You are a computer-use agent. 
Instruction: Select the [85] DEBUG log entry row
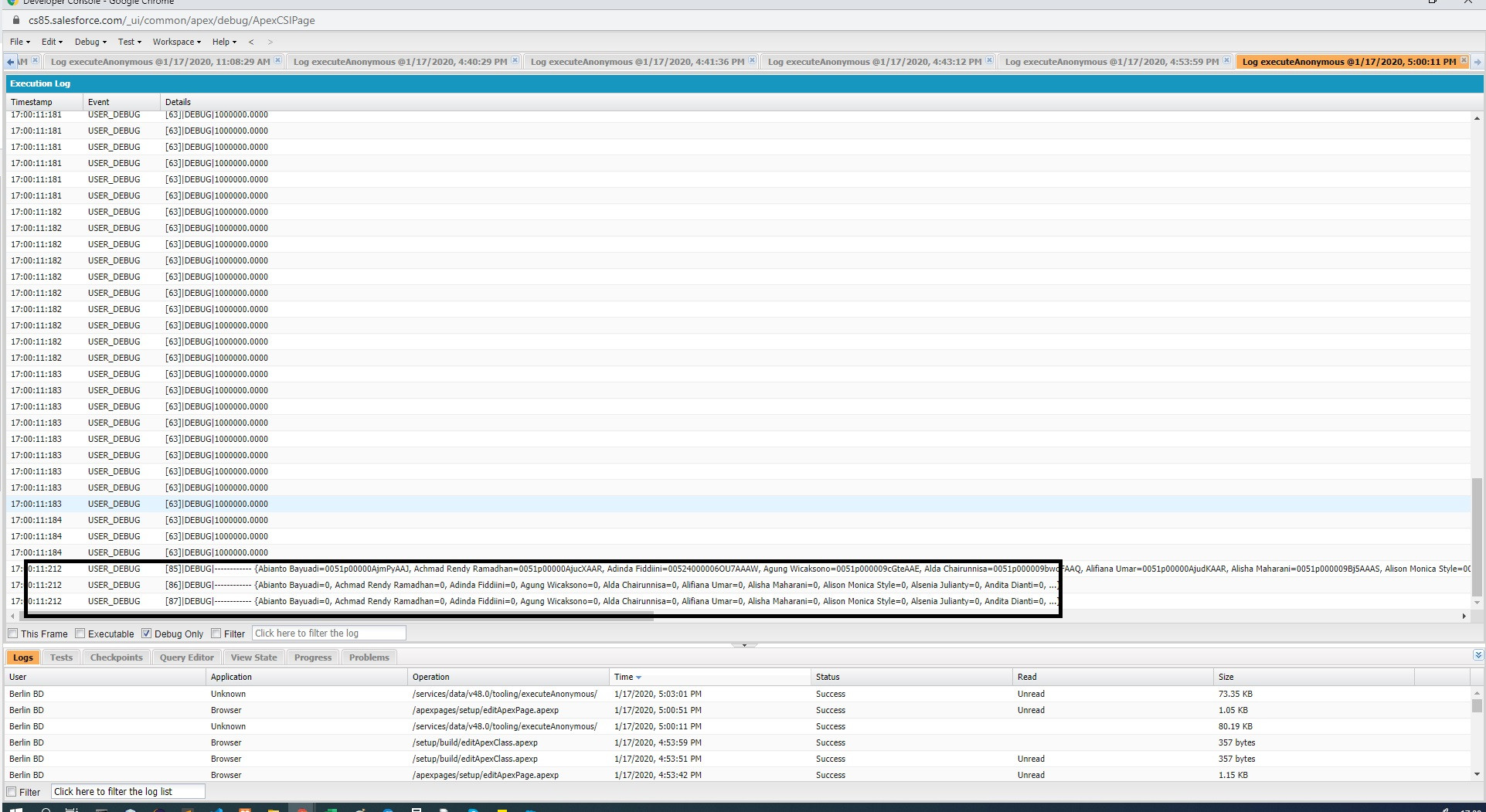point(738,569)
